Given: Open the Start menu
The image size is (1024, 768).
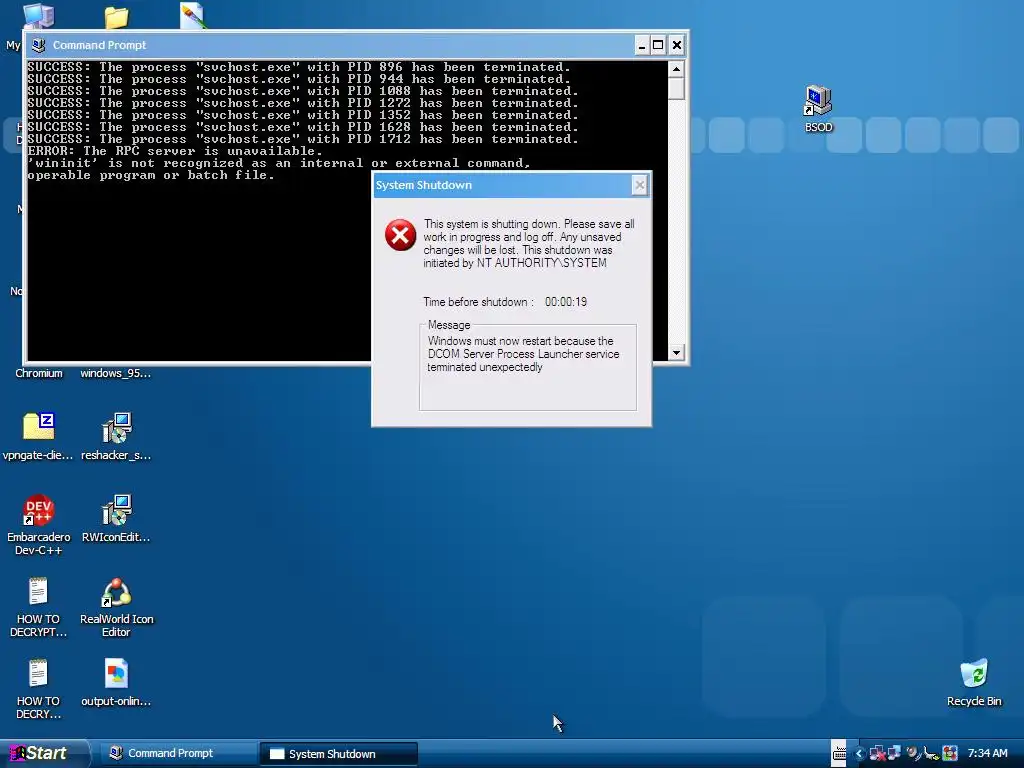Looking at the screenshot, I should (x=43, y=753).
